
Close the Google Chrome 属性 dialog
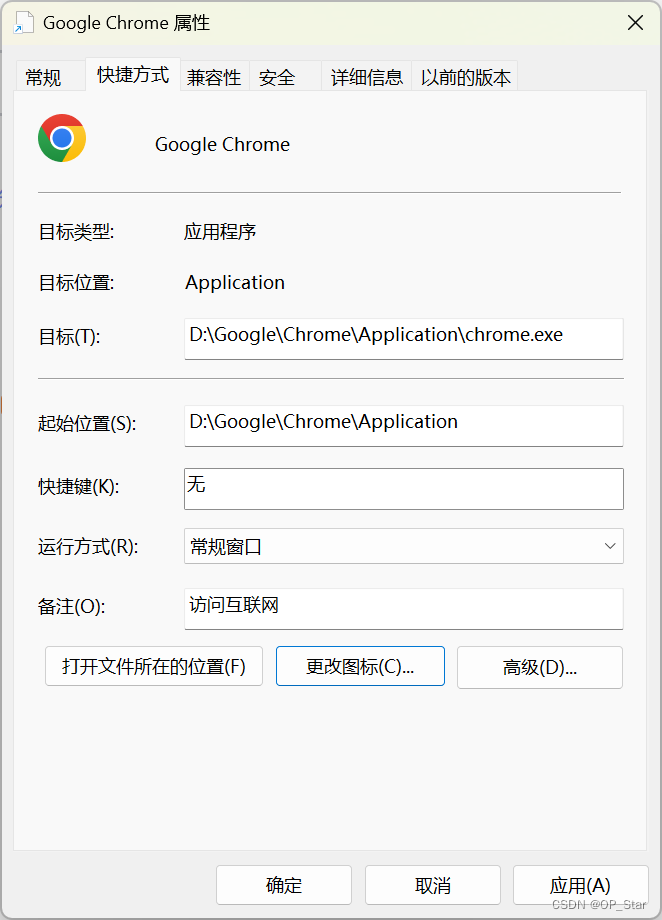pos(635,23)
